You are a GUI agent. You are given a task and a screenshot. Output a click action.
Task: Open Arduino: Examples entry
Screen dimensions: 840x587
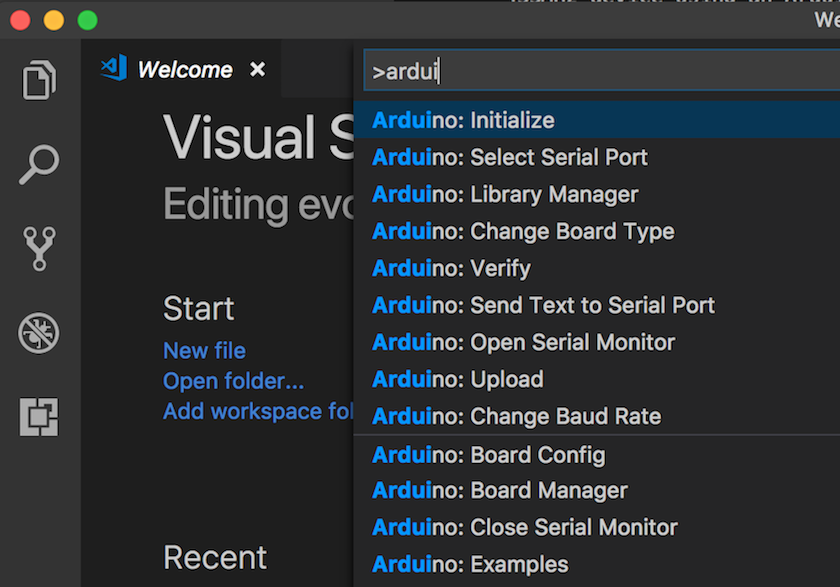click(x=597, y=565)
